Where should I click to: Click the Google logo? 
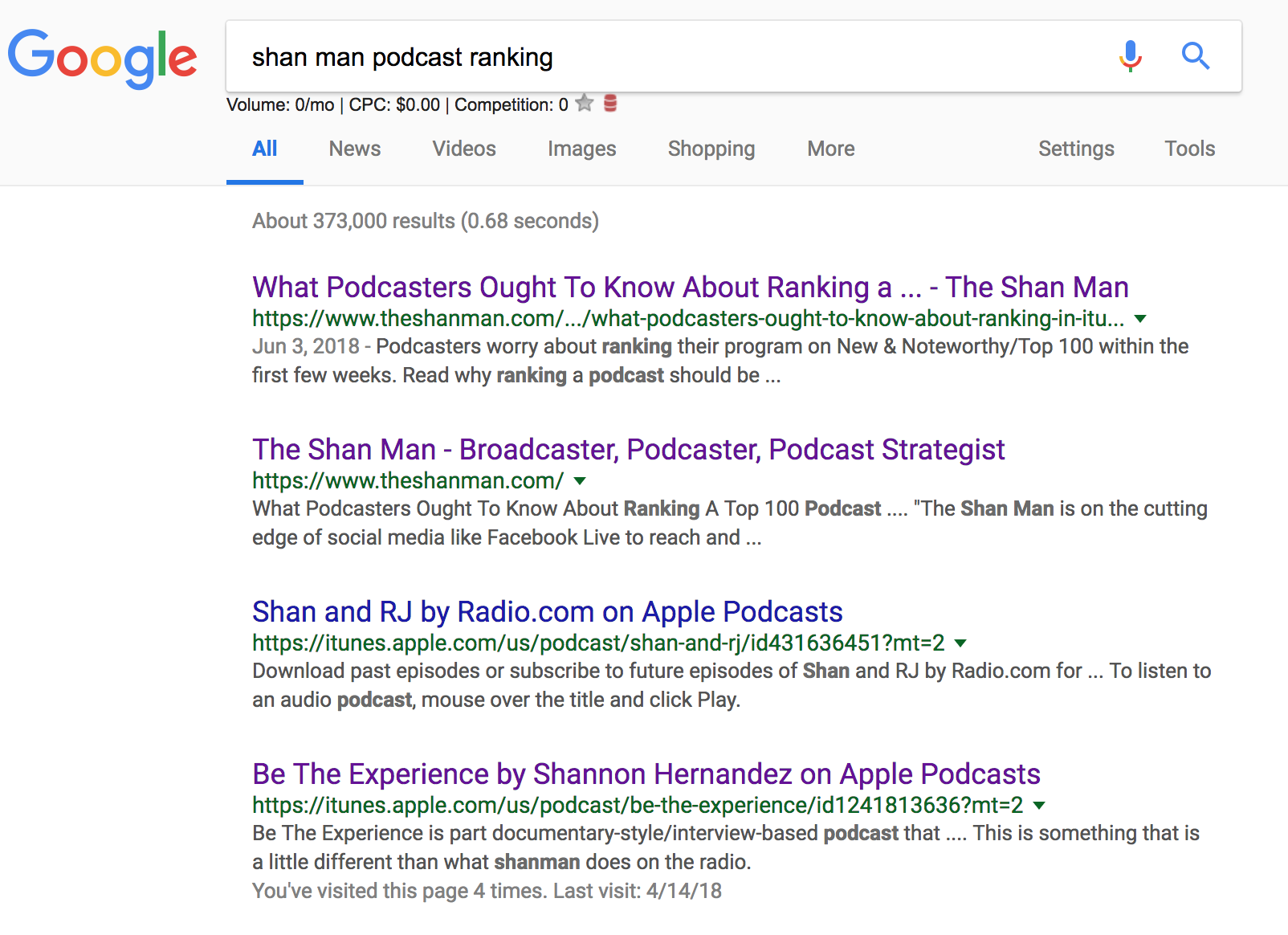point(102,58)
